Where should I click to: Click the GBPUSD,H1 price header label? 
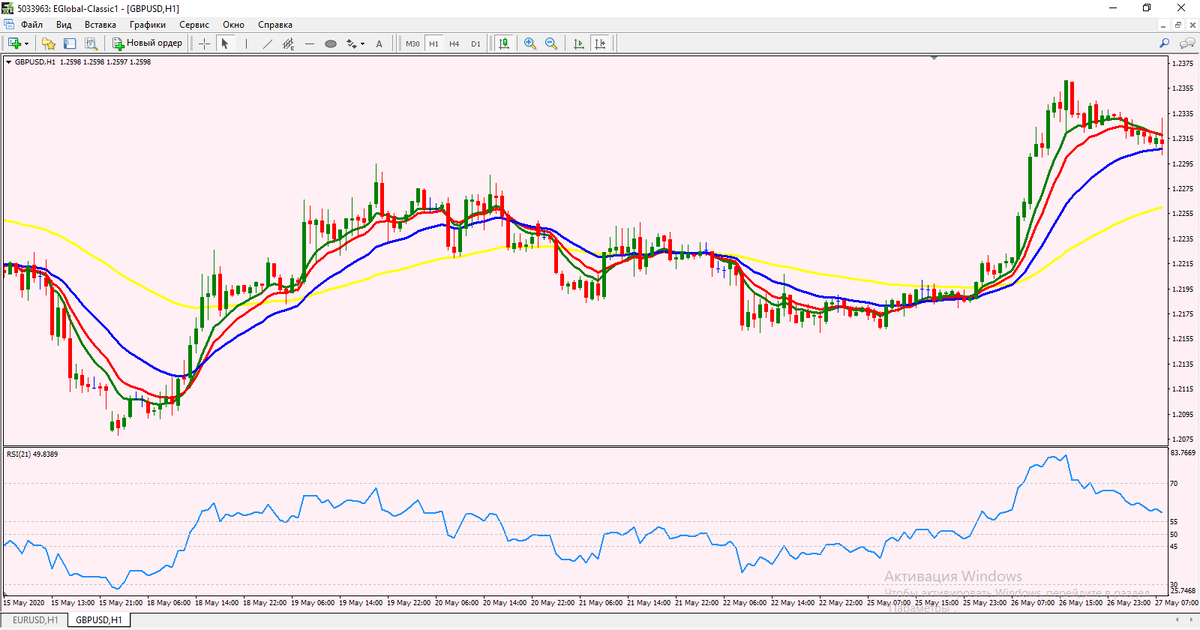point(83,62)
